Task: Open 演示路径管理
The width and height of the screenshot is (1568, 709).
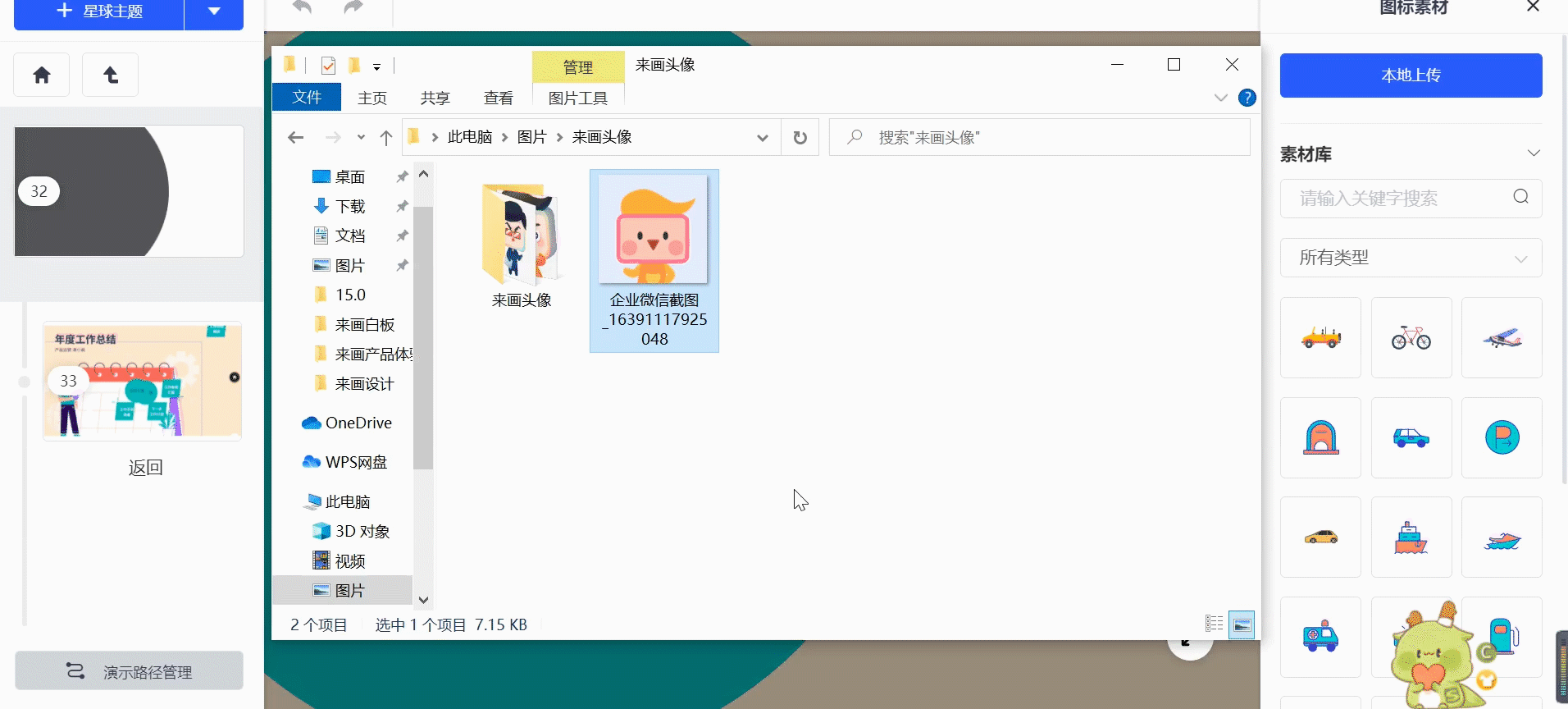Action: point(129,671)
